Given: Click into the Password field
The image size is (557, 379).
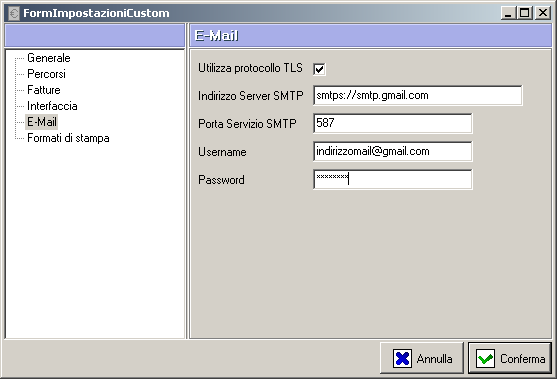Looking at the screenshot, I should click(393, 179).
